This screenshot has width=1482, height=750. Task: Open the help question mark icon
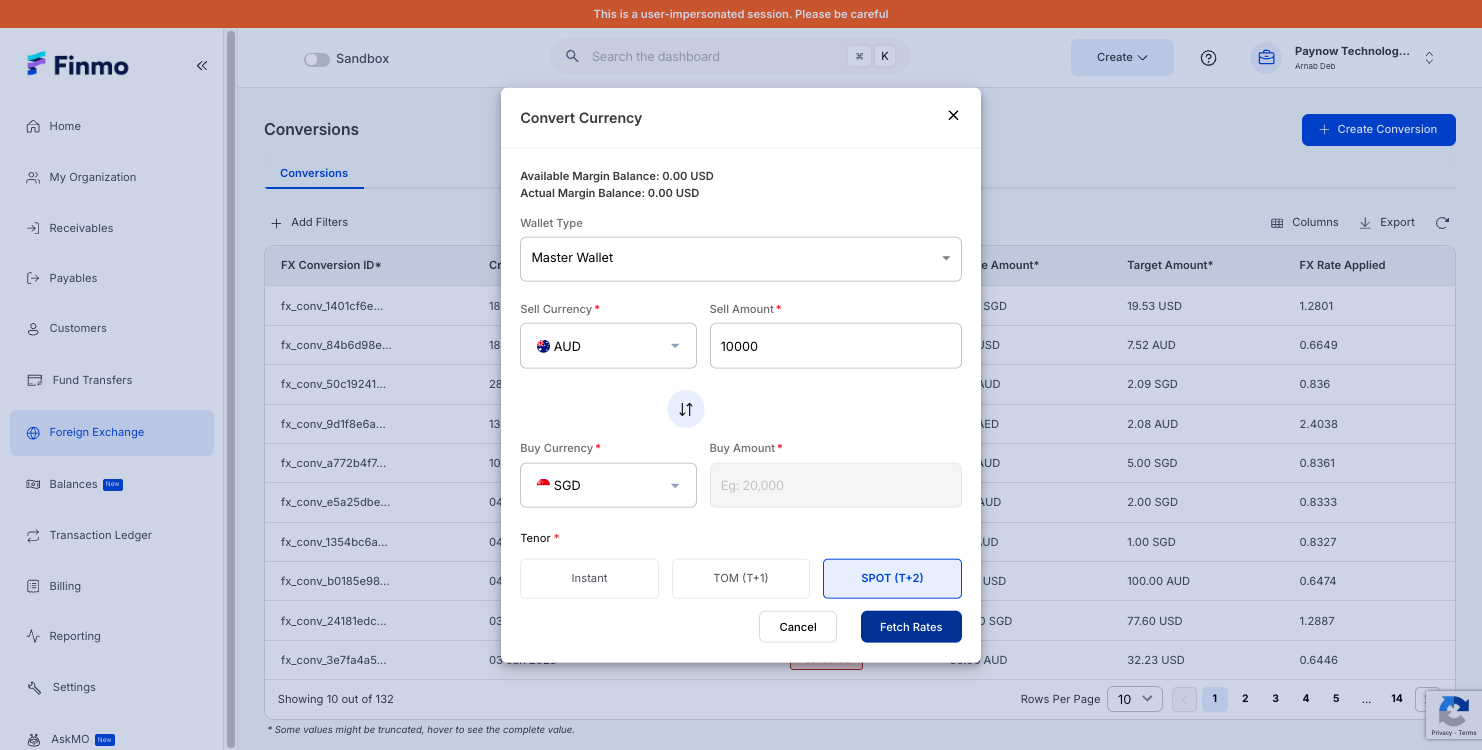[x=1208, y=58]
